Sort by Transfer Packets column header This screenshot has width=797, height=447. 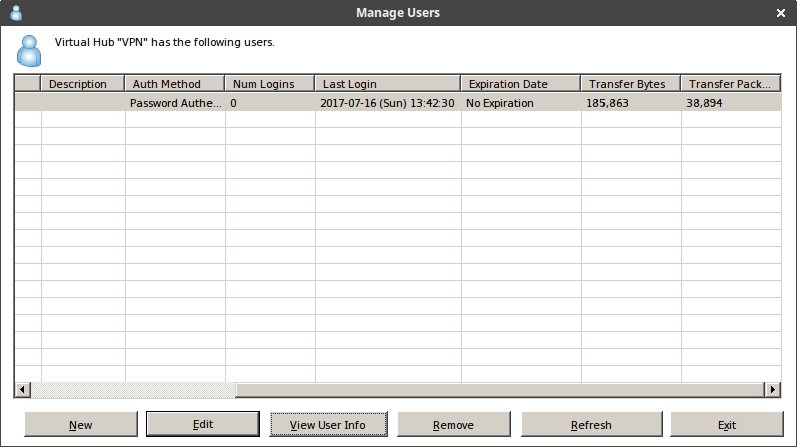[x=730, y=84]
